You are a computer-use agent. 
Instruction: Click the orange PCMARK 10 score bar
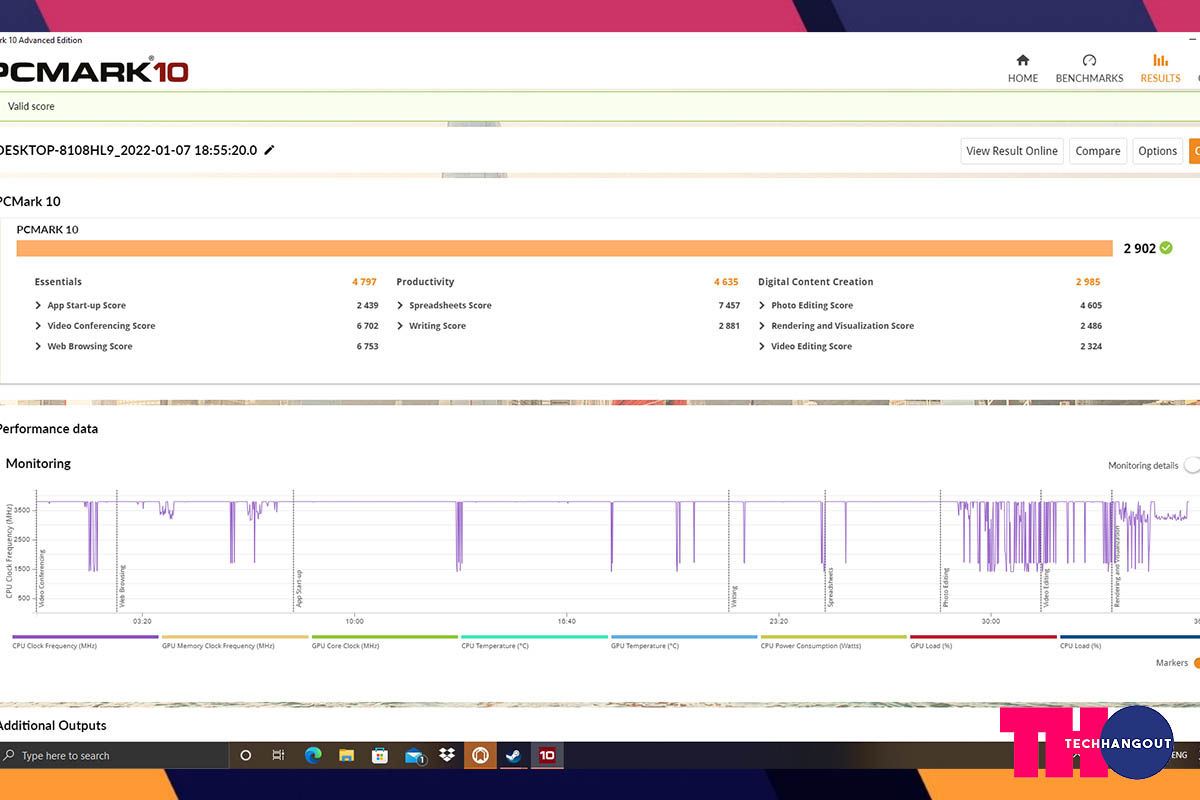(x=565, y=248)
